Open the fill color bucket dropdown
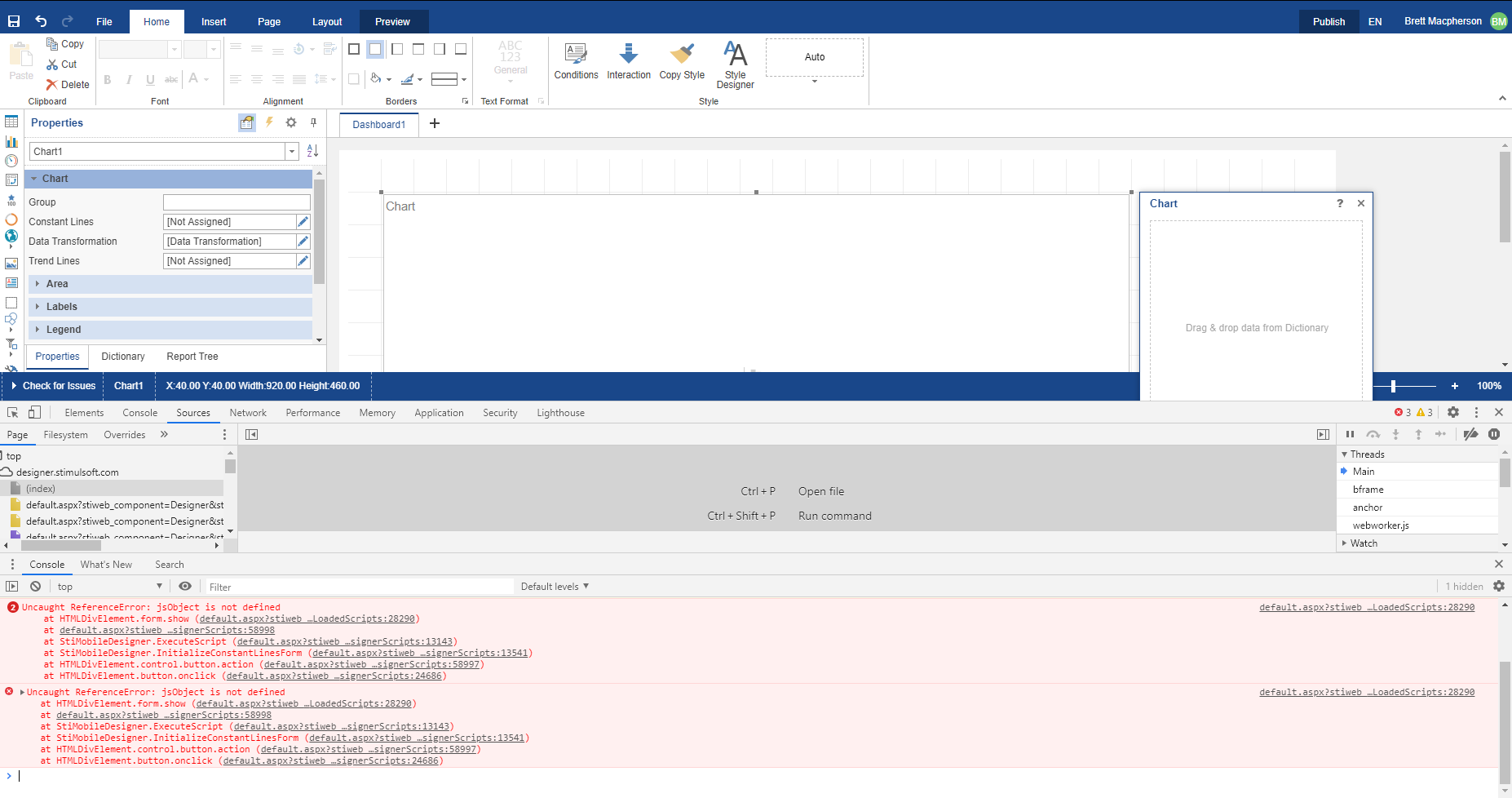The height and width of the screenshot is (798, 1512). click(x=380, y=79)
